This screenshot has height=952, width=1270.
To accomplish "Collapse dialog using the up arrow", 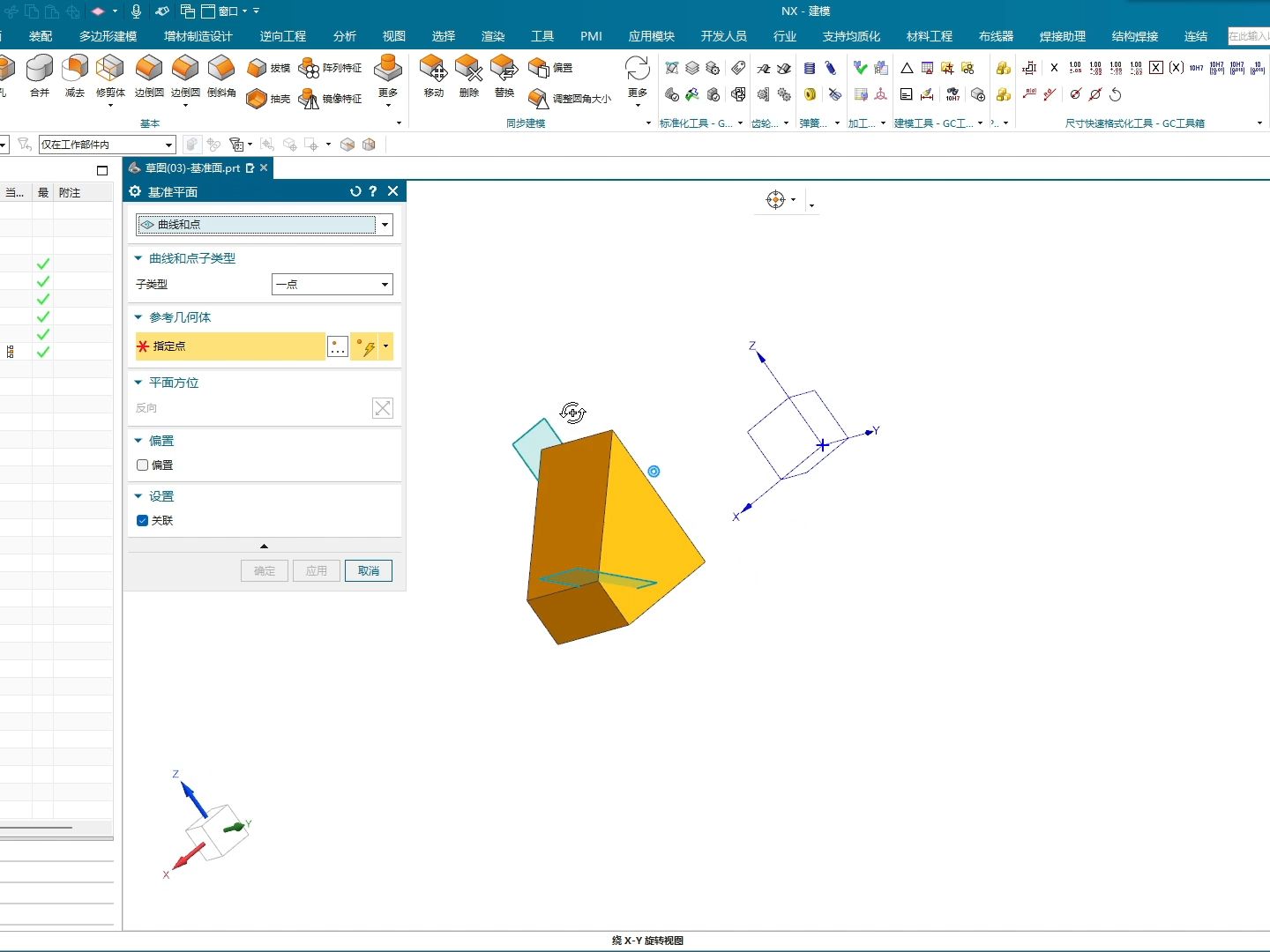I will coord(264,546).
